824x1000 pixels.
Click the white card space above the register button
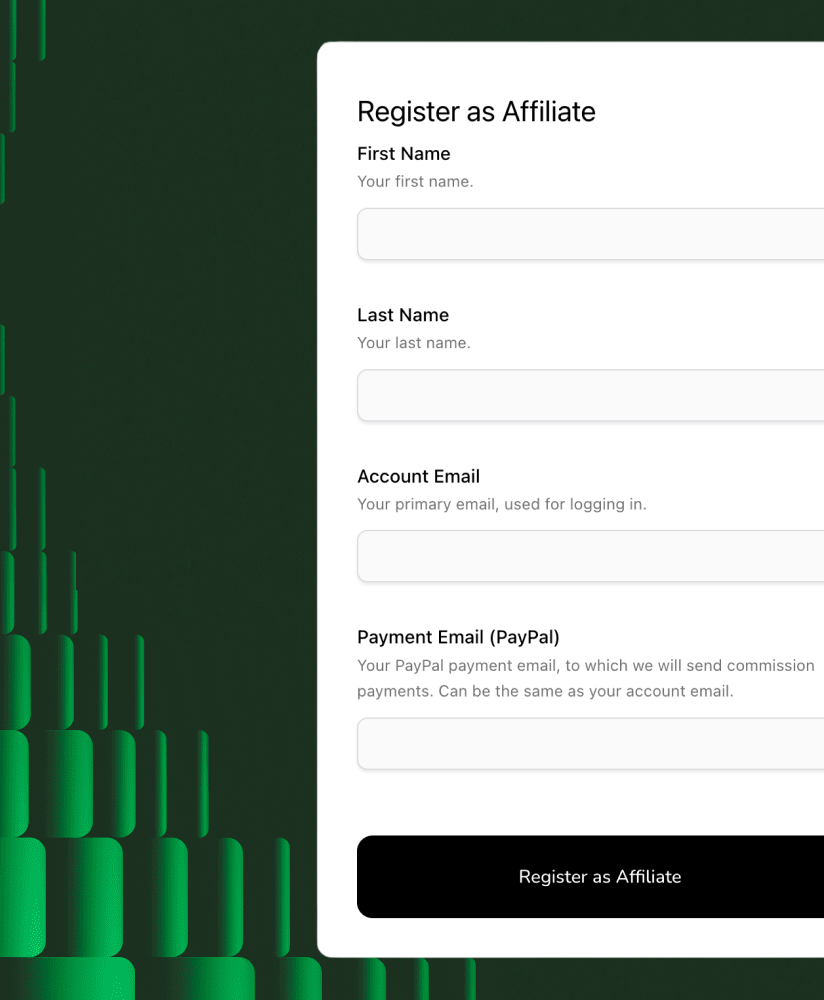coord(591,802)
